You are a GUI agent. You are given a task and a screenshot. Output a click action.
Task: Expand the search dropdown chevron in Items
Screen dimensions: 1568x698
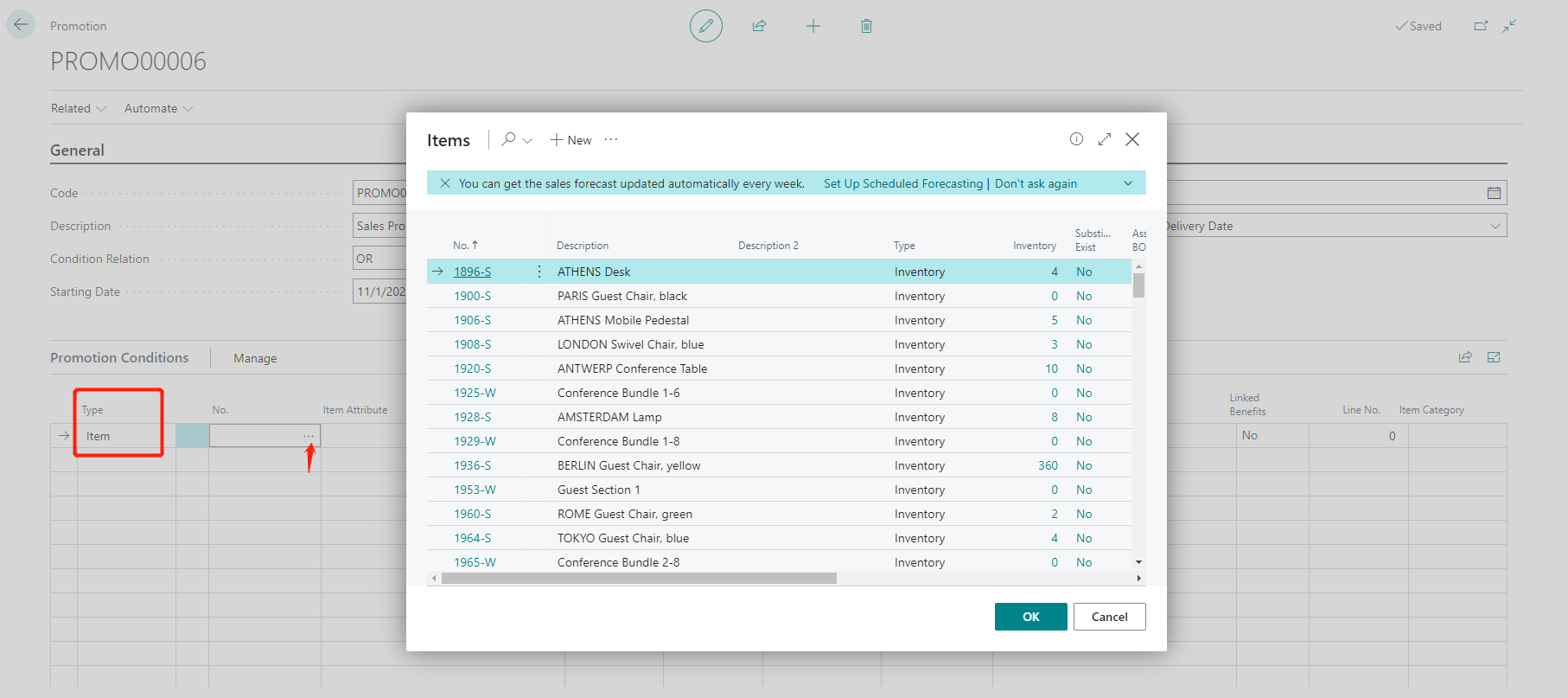(x=527, y=140)
